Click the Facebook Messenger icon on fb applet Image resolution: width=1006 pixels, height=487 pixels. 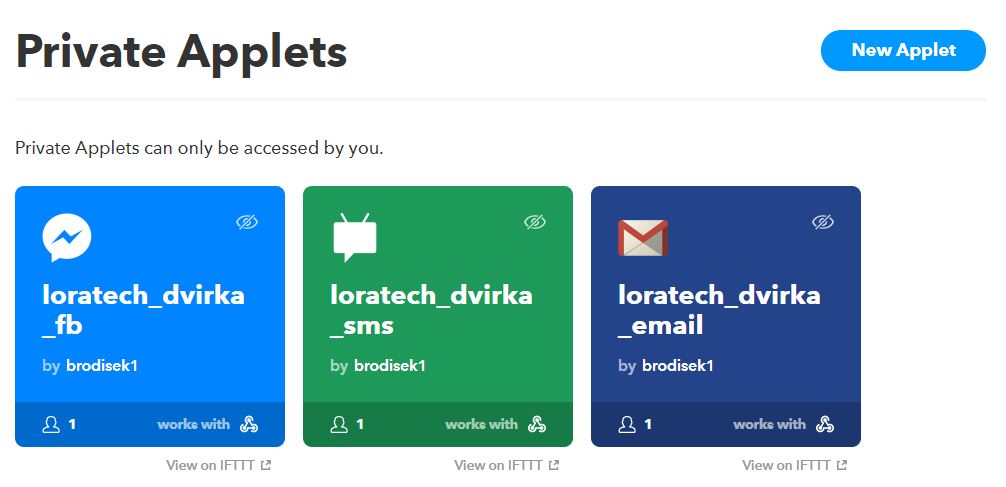pos(67,238)
